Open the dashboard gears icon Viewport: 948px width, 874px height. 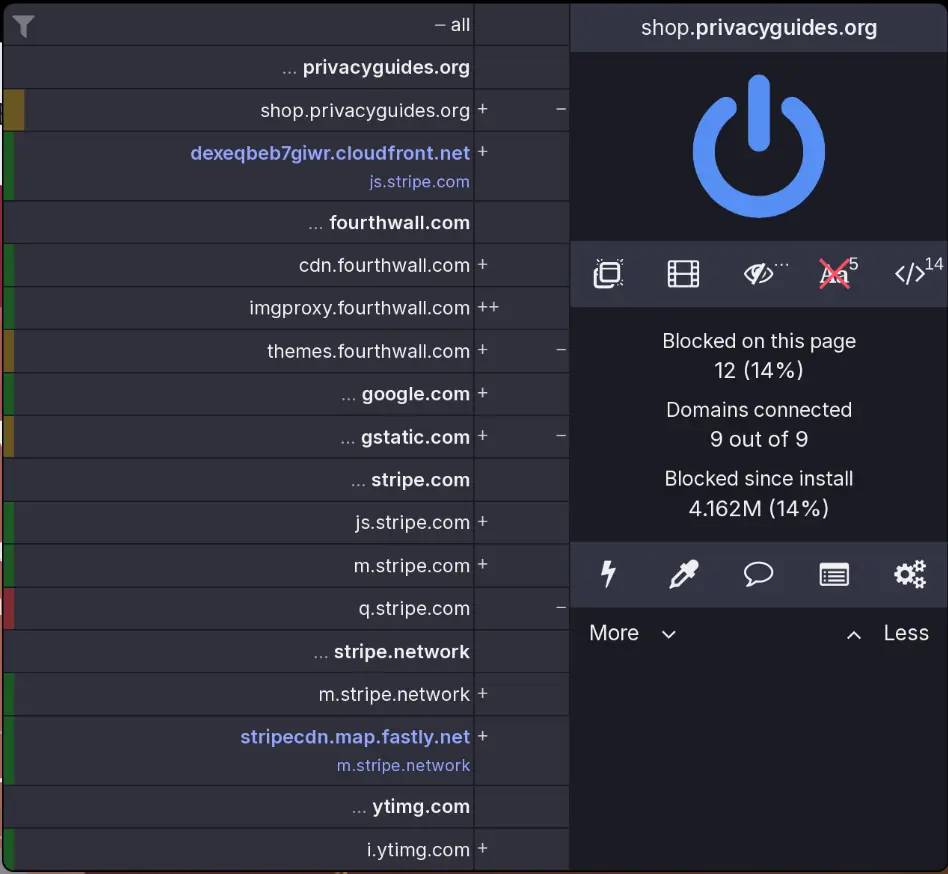(910, 574)
